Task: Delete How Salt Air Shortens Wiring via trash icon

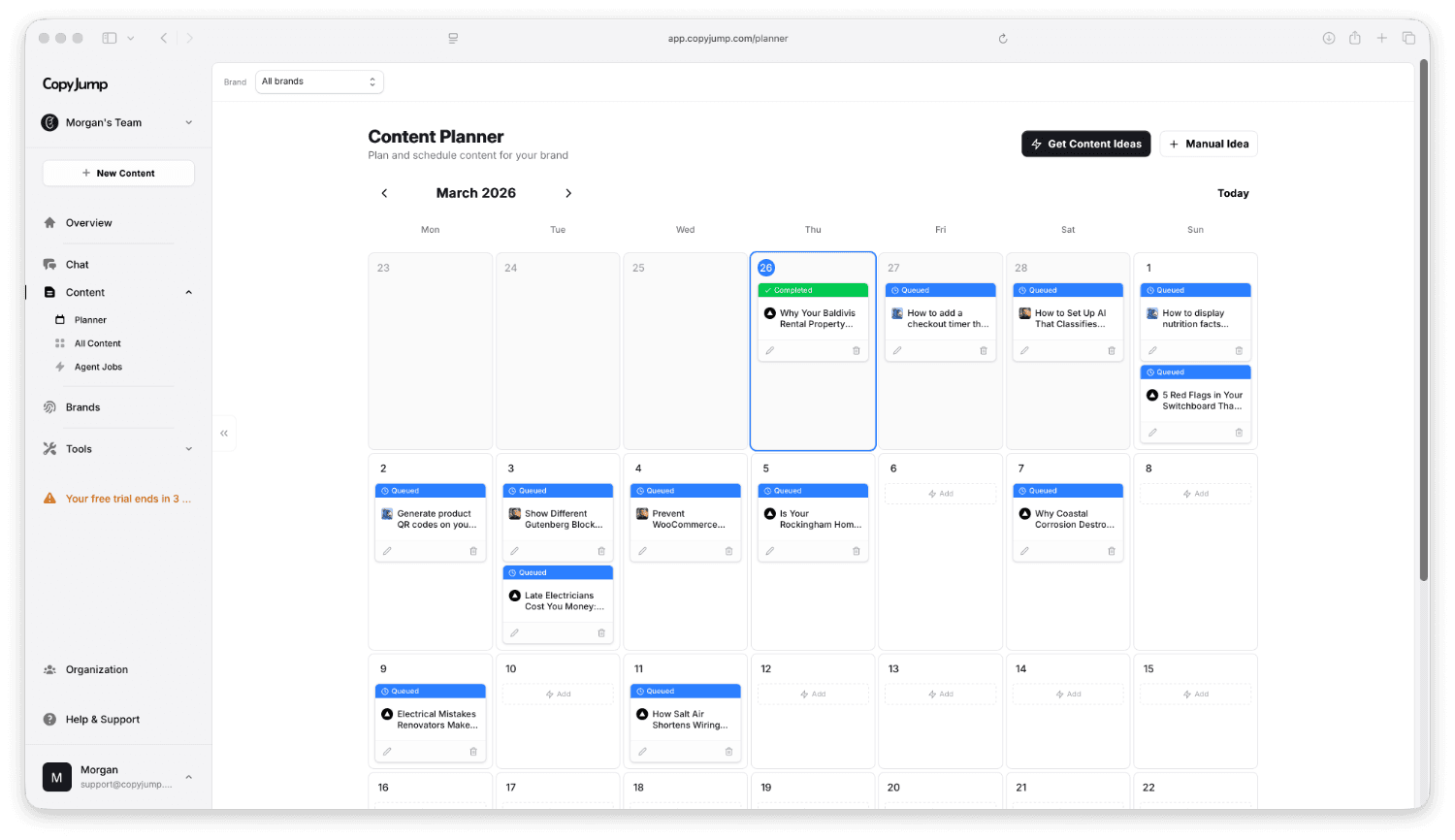Action: tap(728, 751)
